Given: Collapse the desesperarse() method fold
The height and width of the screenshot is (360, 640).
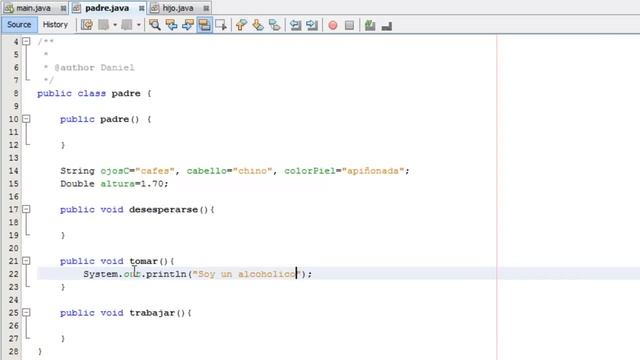Looking at the screenshot, I should [26, 209].
